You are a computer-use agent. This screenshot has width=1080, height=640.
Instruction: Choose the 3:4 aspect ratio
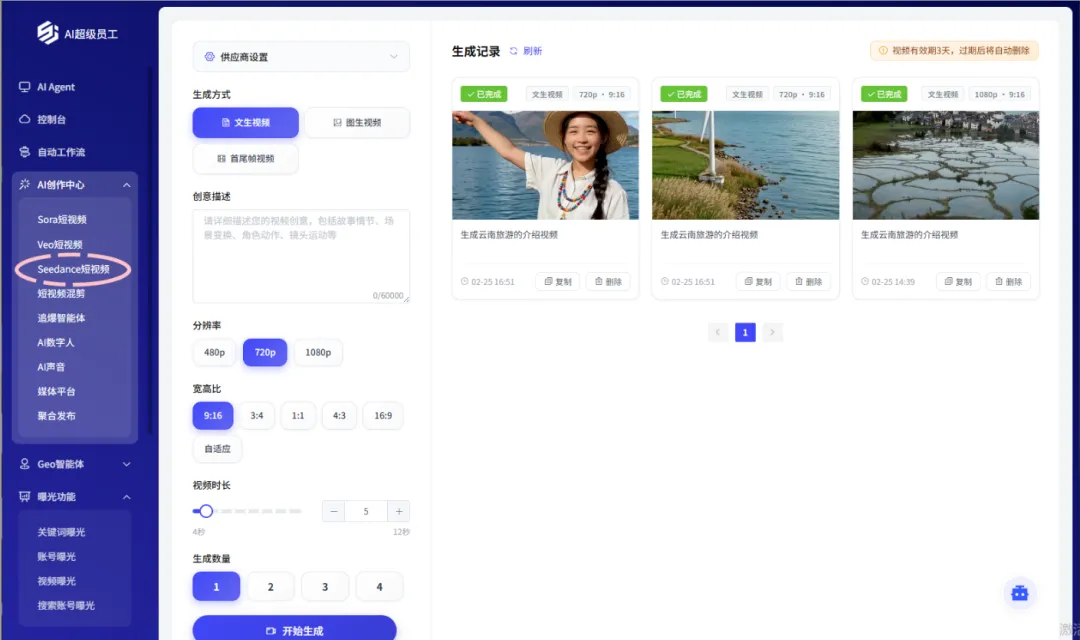point(257,415)
